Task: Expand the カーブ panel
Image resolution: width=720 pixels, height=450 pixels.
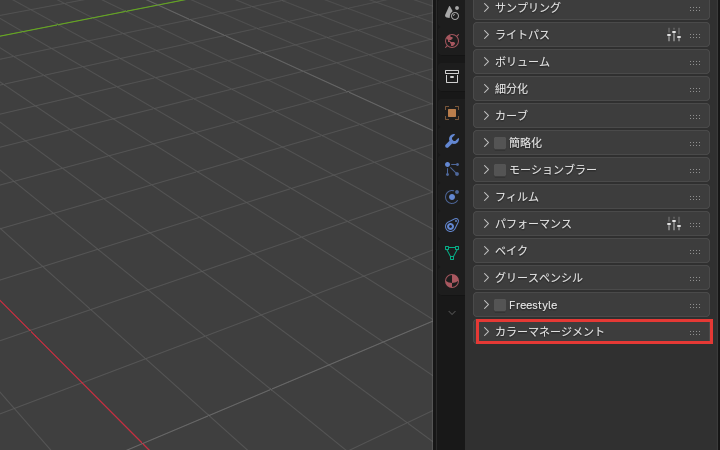Action: click(486, 115)
